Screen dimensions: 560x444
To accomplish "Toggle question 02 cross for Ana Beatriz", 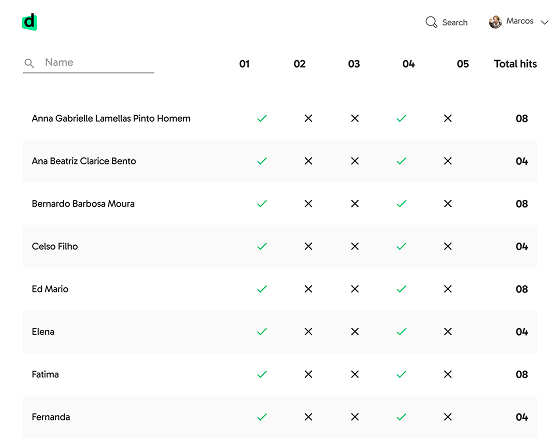I will point(308,161).
